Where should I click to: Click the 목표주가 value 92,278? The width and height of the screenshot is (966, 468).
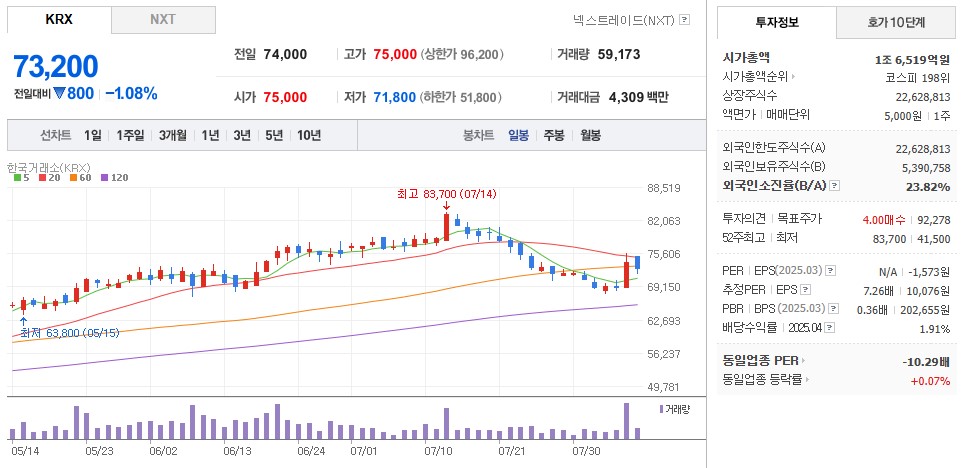point(934,219)
